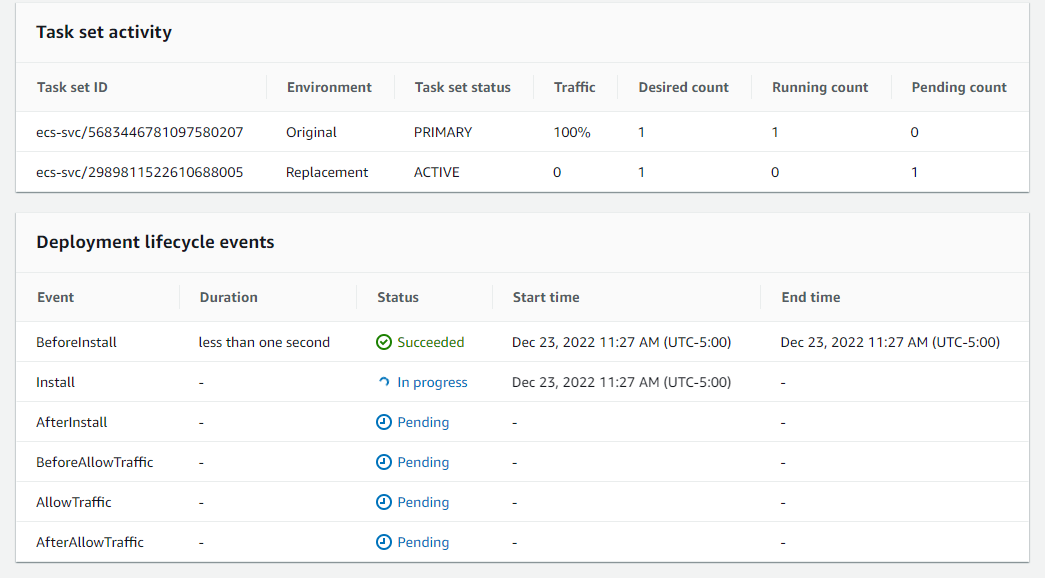Click the Start time column header
1045x578 pixels.
pyautogui.click(x=546, y=297)
